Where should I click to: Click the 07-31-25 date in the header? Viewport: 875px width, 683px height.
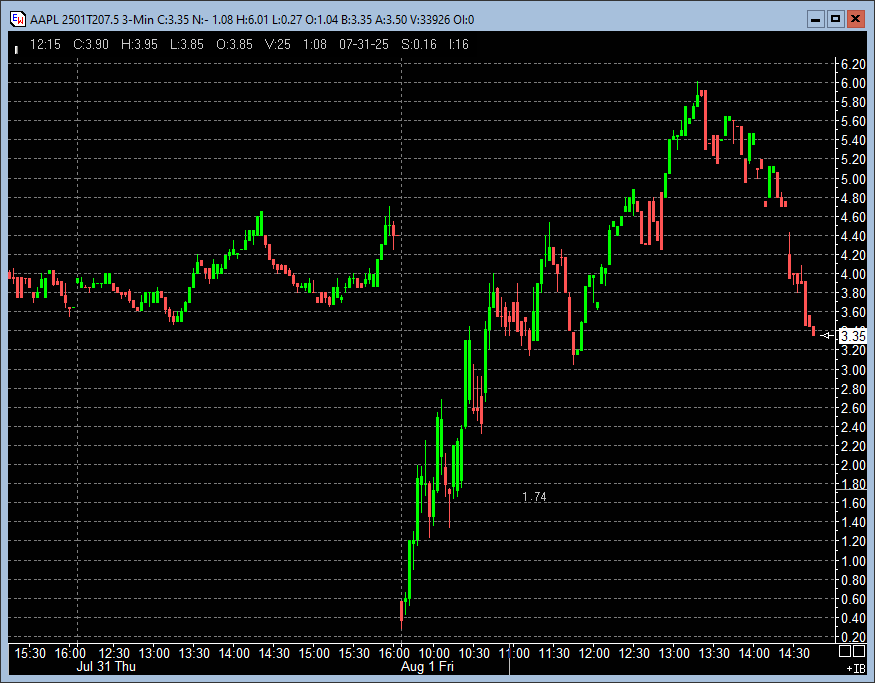[364, 44]
